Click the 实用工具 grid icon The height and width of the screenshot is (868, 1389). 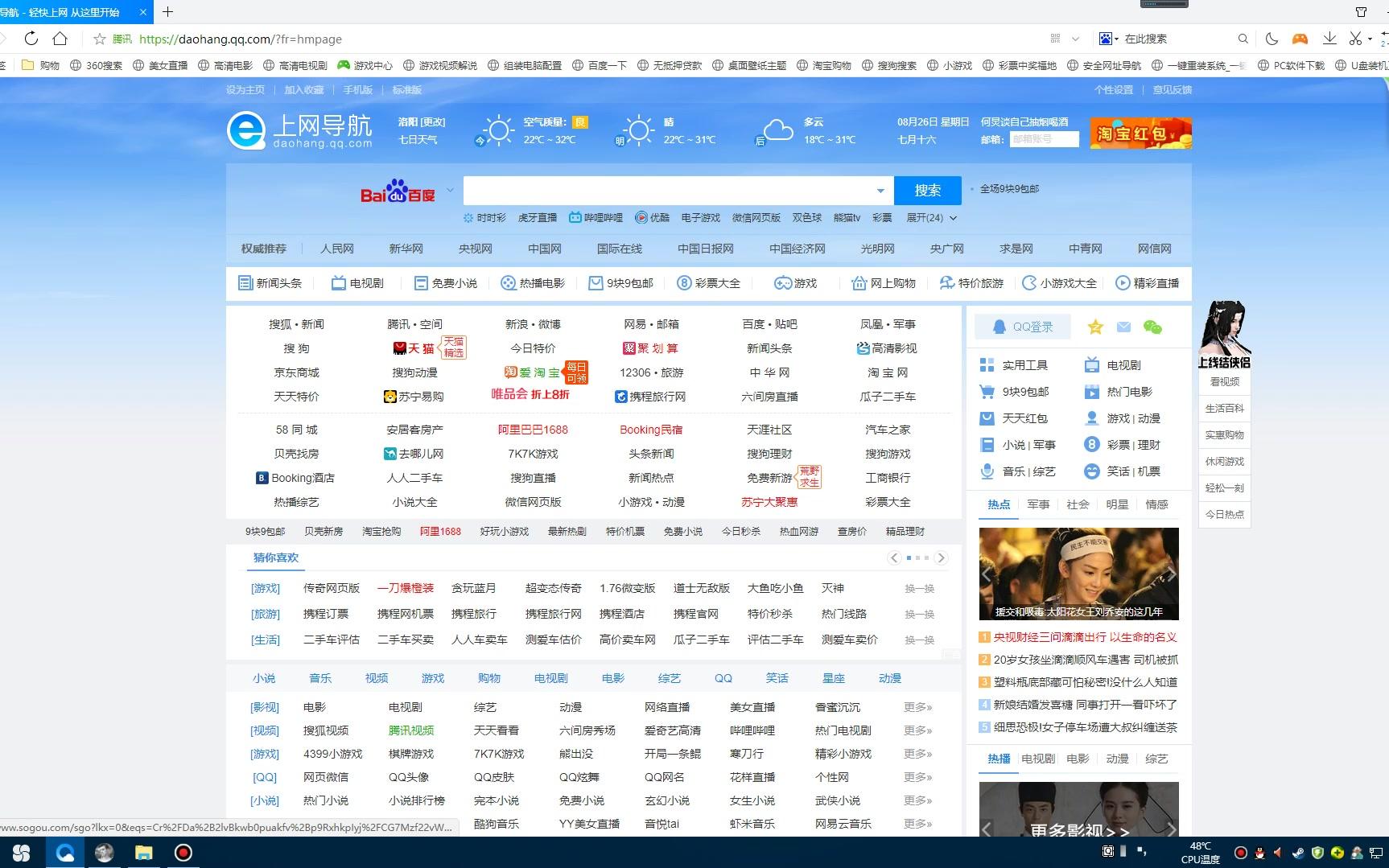point(987,365)
